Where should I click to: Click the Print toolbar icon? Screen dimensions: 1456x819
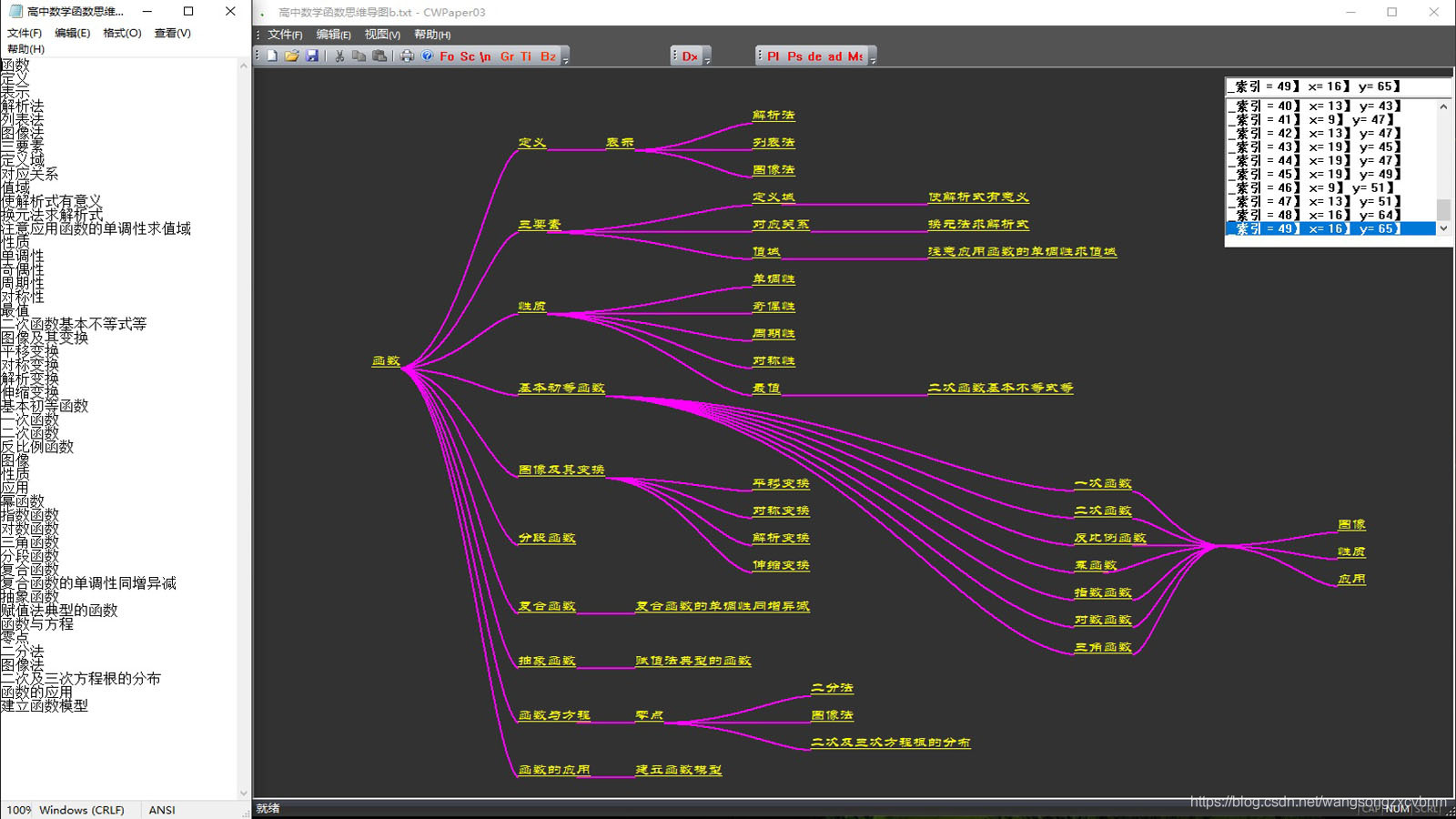coord(407,56)
